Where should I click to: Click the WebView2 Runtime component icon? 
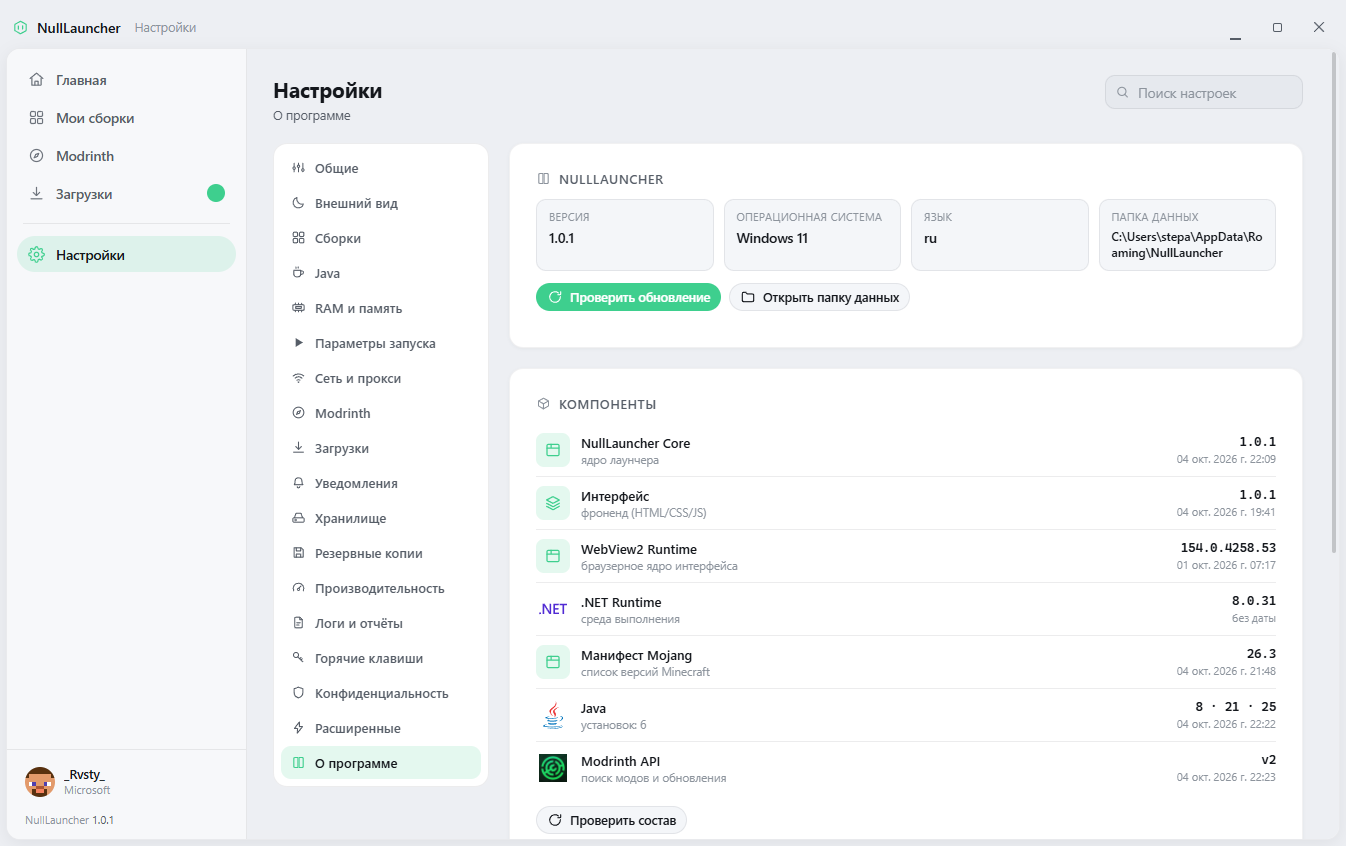[x=553, y=556]
